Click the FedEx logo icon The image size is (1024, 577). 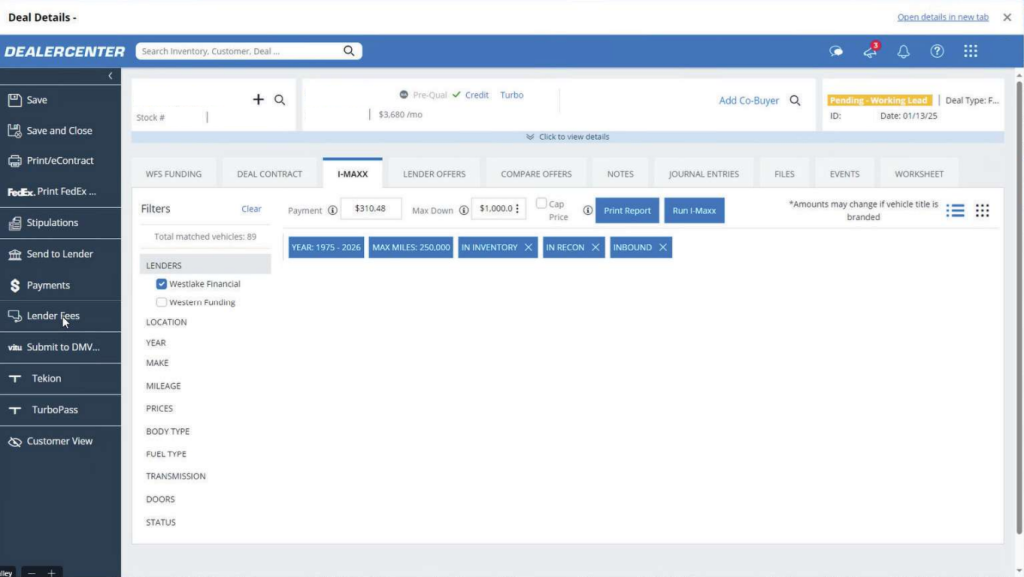tap(20, 192)
